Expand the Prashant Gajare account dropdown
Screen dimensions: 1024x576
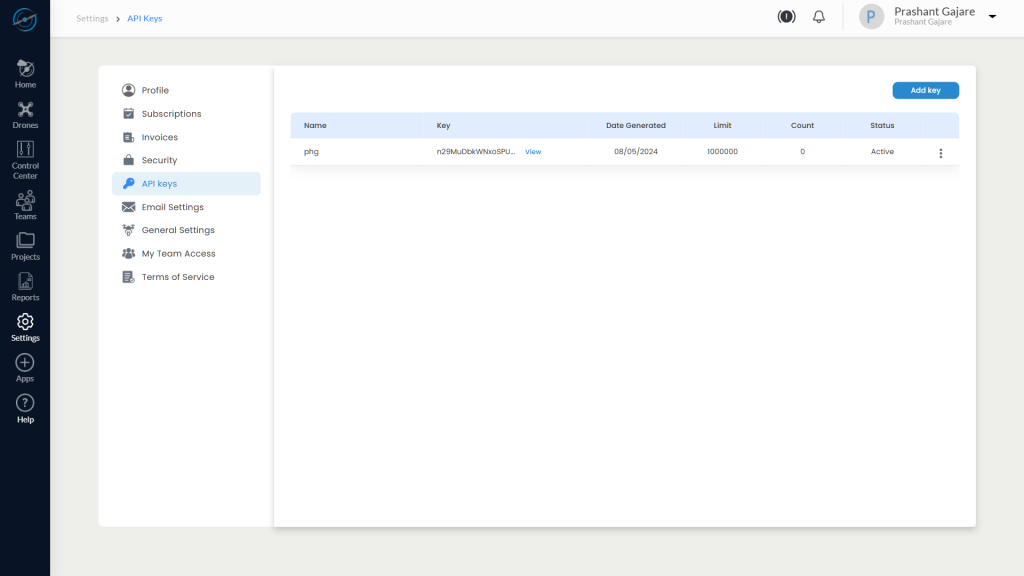coord(991,17)
